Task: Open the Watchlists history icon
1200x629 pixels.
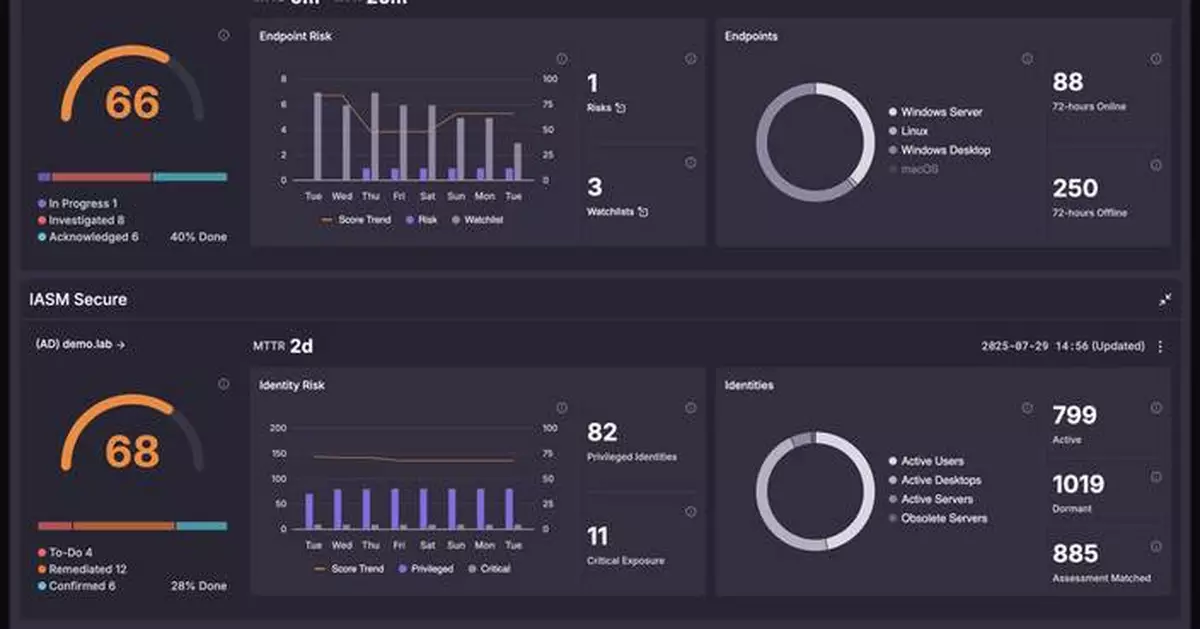Action: [643, 212]
